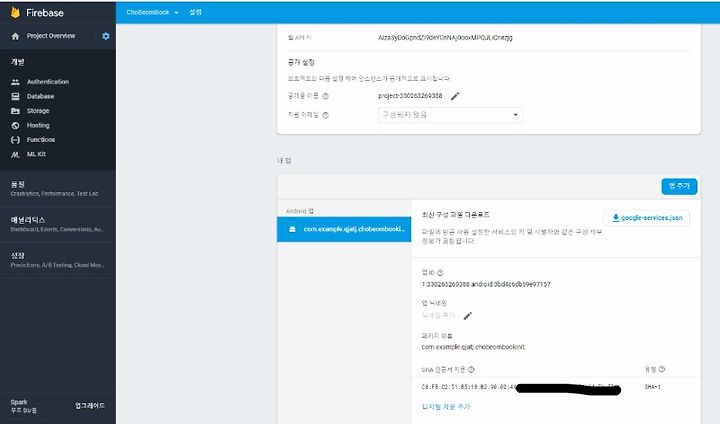This screenshot has height=424, width=720.
Task: Edit public name pencil icon
Action: [455, 96]
